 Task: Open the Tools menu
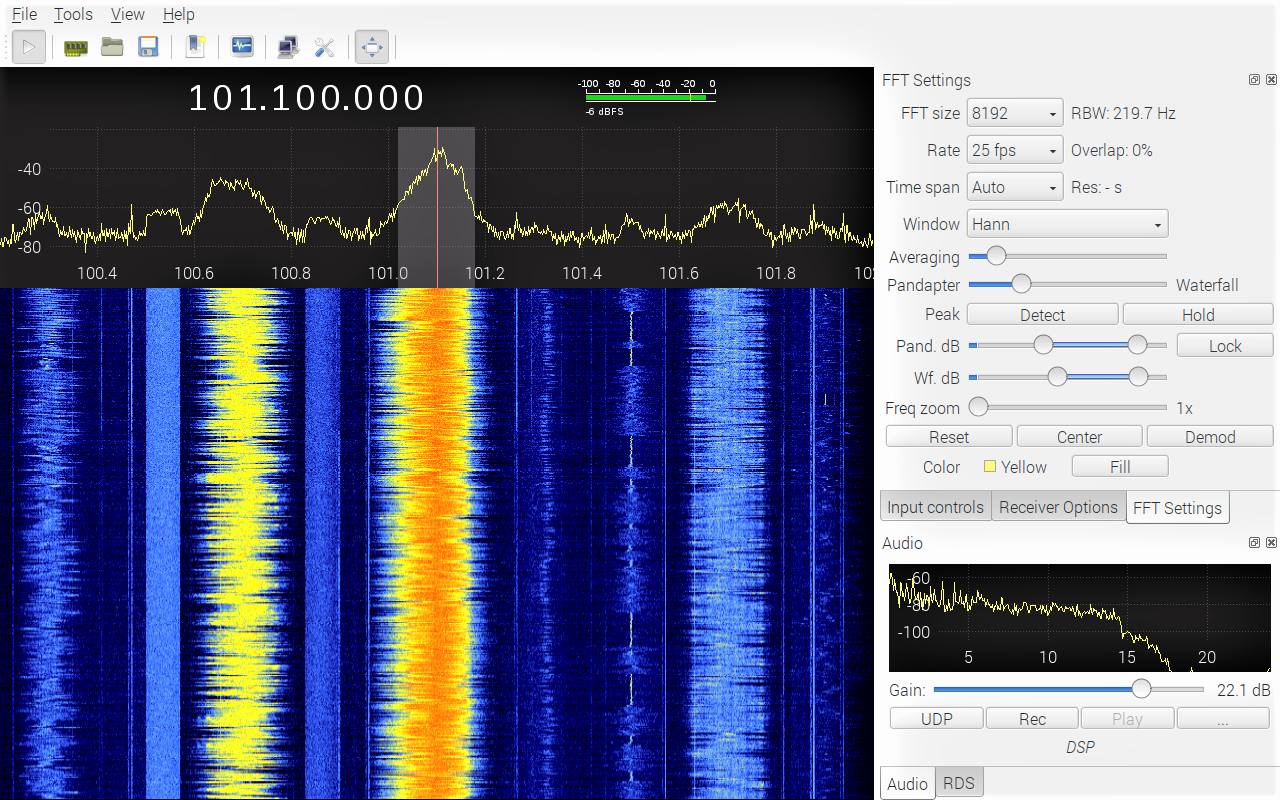73,14
